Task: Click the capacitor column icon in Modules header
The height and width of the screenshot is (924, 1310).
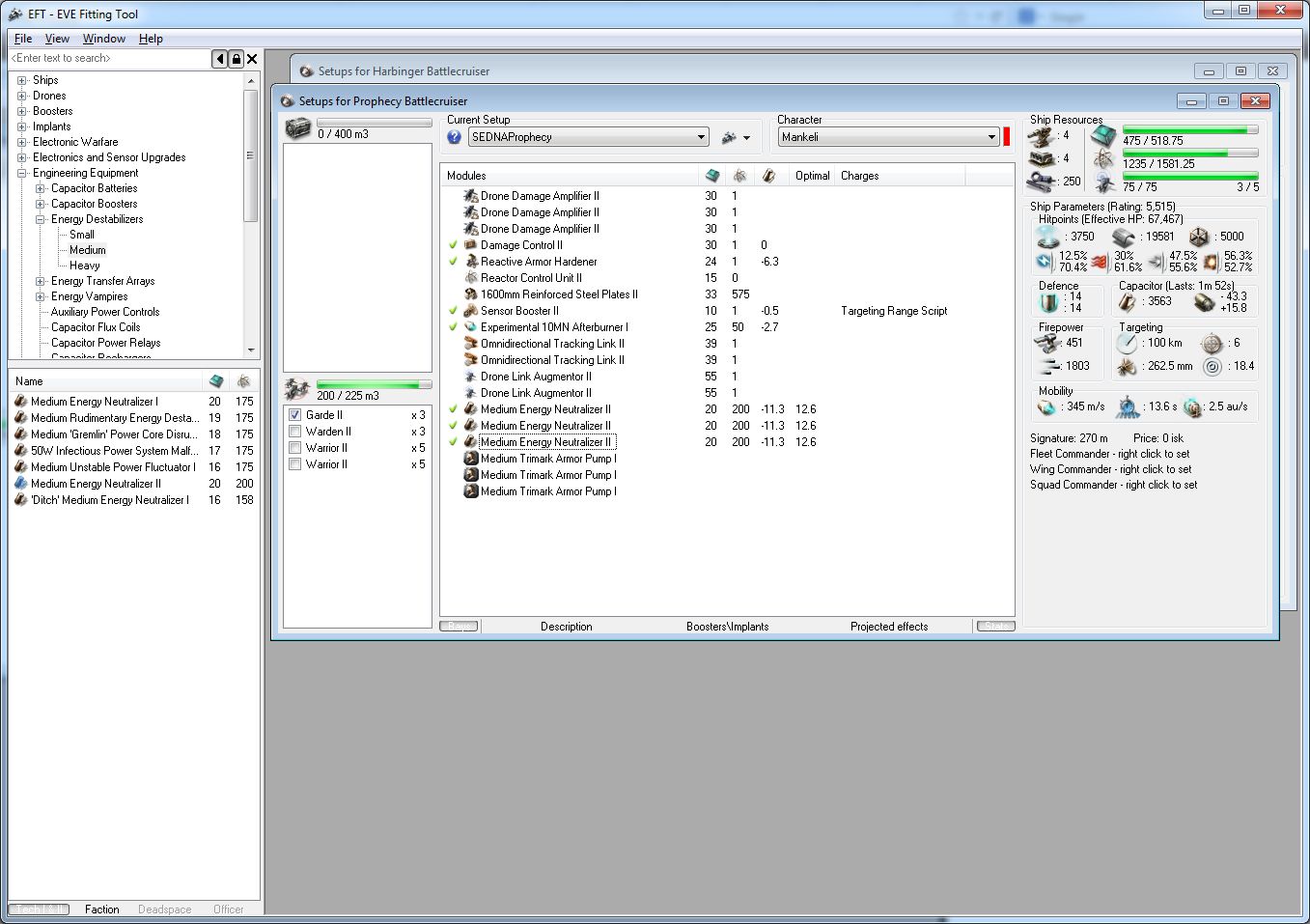Action: click(x=768, y=176)
